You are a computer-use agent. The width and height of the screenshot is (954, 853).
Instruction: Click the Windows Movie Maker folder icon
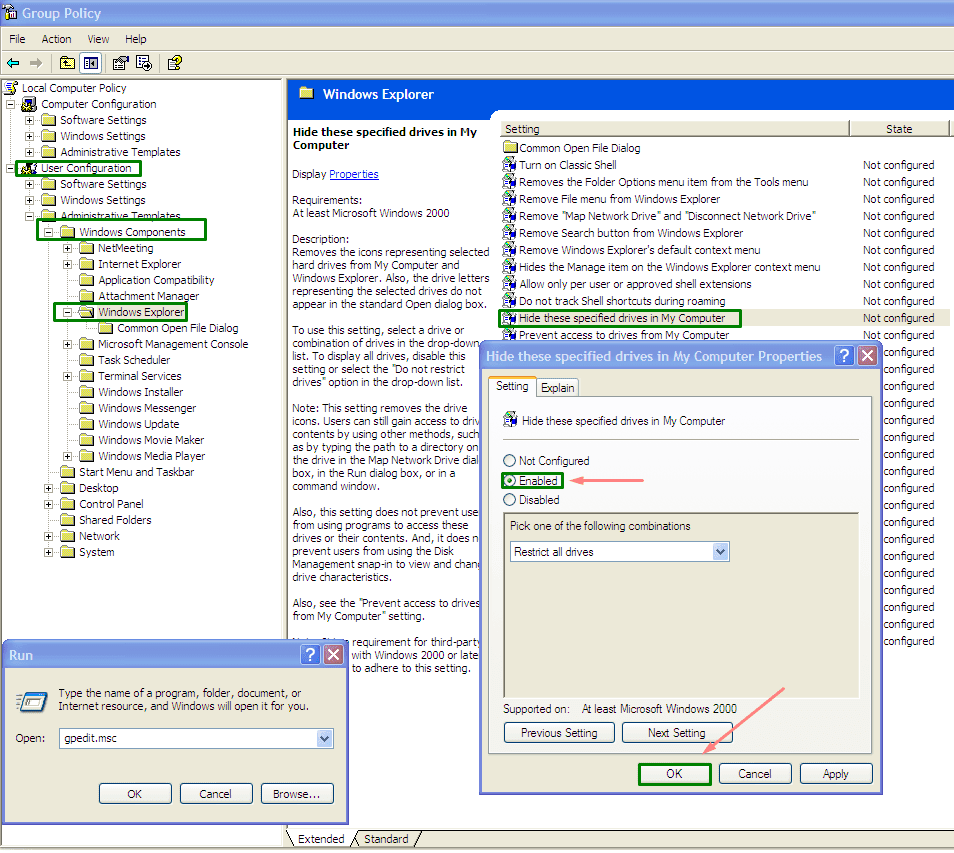87,439
